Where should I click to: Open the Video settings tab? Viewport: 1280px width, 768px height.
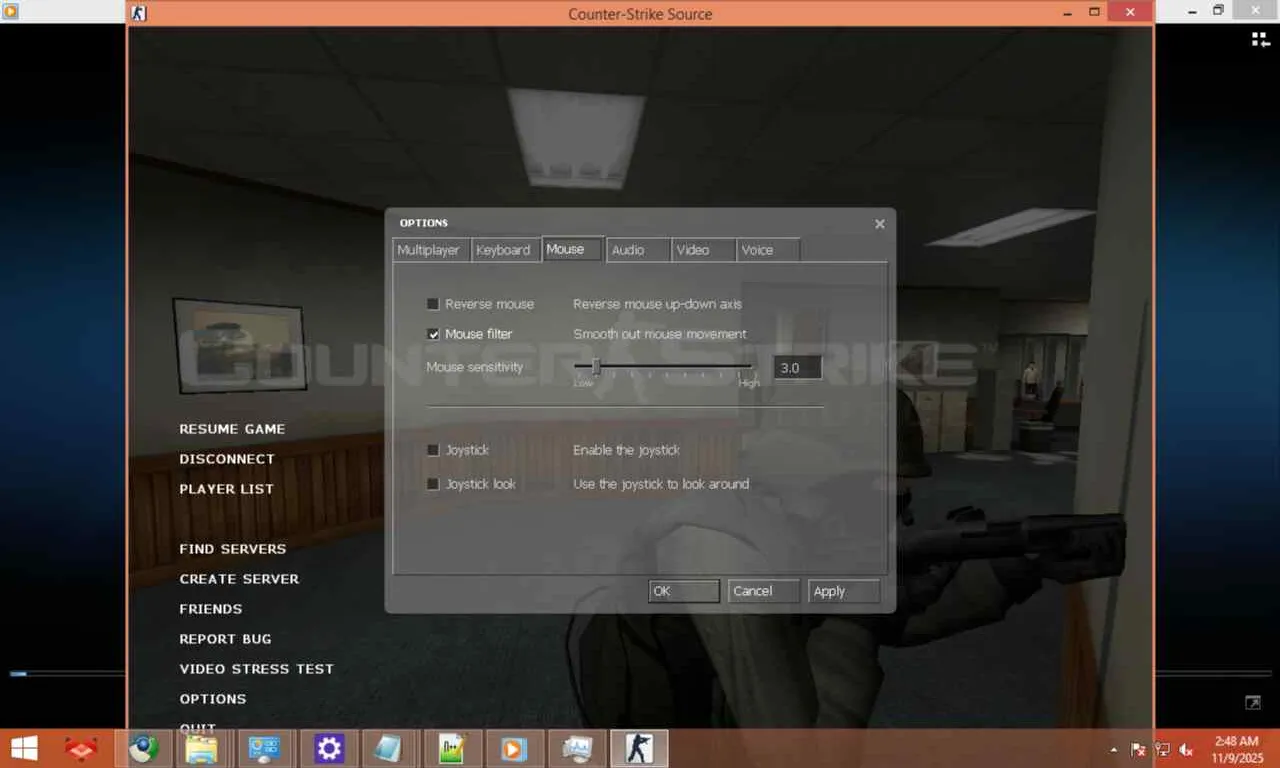(703, 250)
